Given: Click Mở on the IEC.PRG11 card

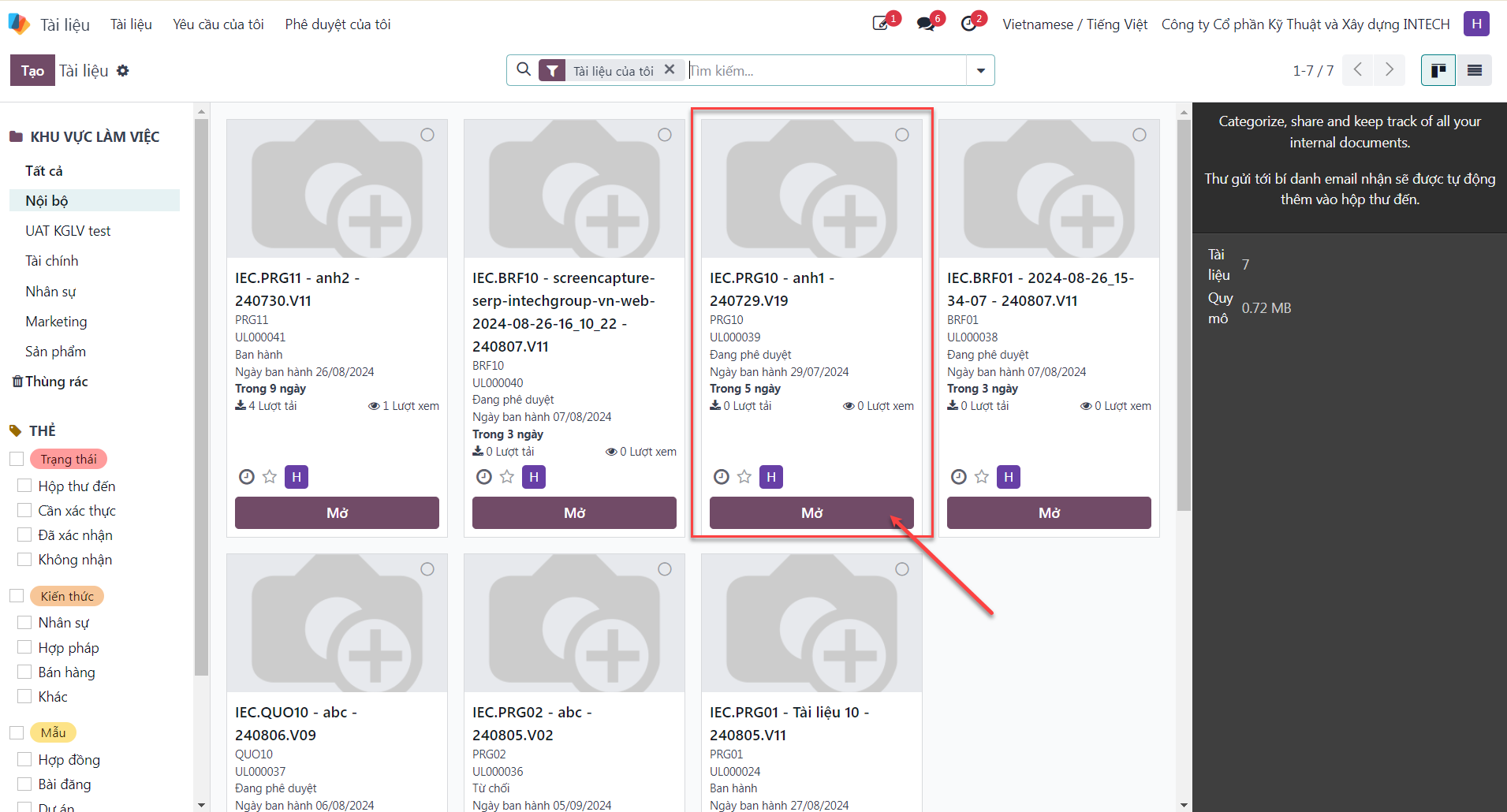Looking at the screenshot, I should point(337,512).
